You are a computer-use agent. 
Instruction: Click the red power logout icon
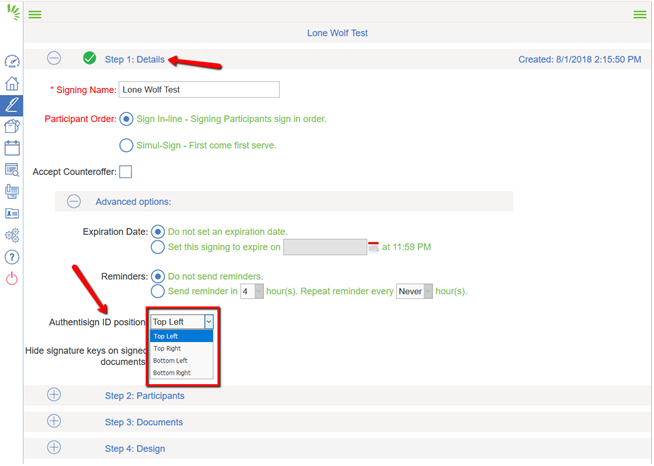coord(12,279)
